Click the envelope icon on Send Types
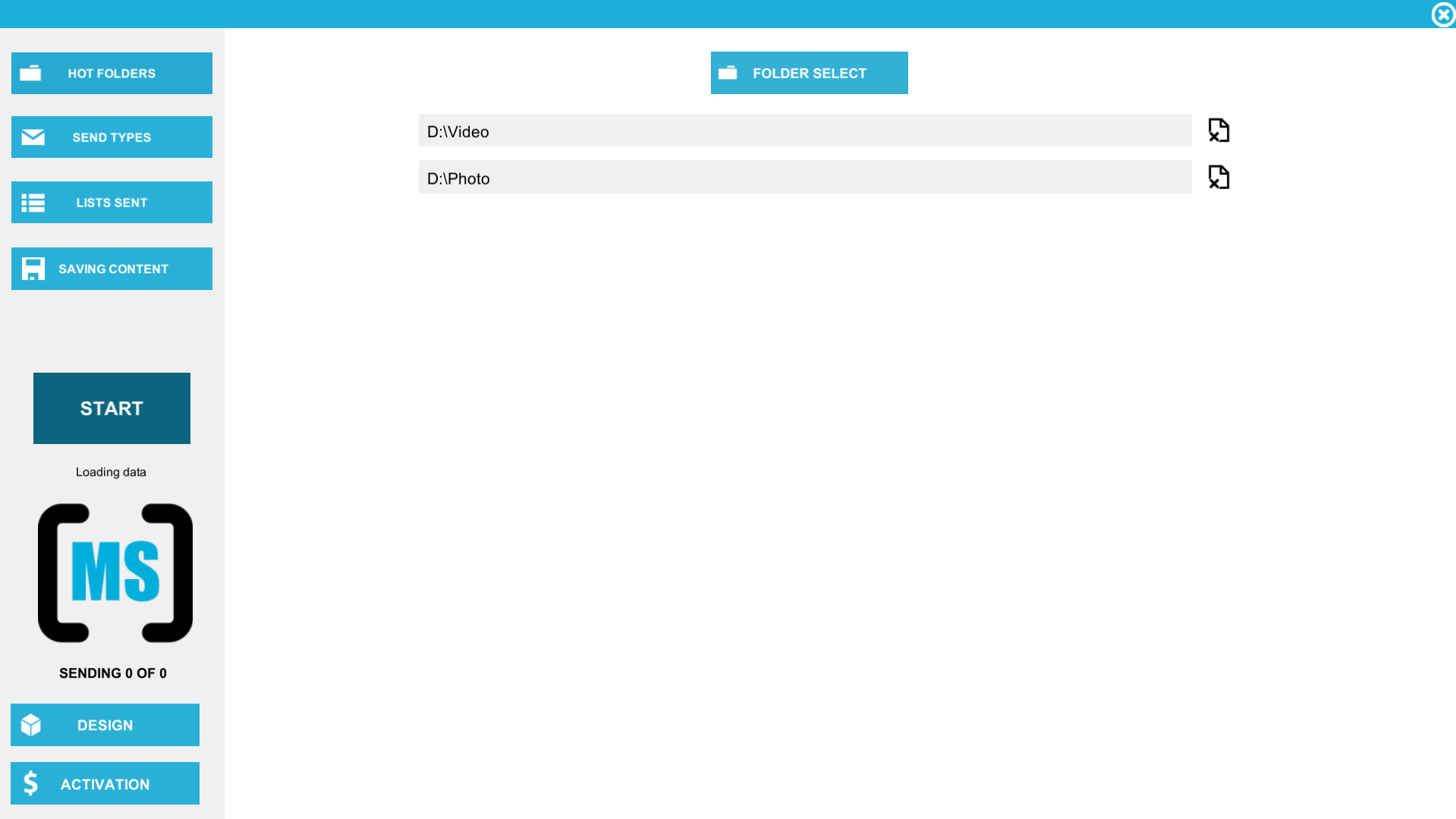The width and height of the screenshot is (1456, 819). tap(33, 137)
